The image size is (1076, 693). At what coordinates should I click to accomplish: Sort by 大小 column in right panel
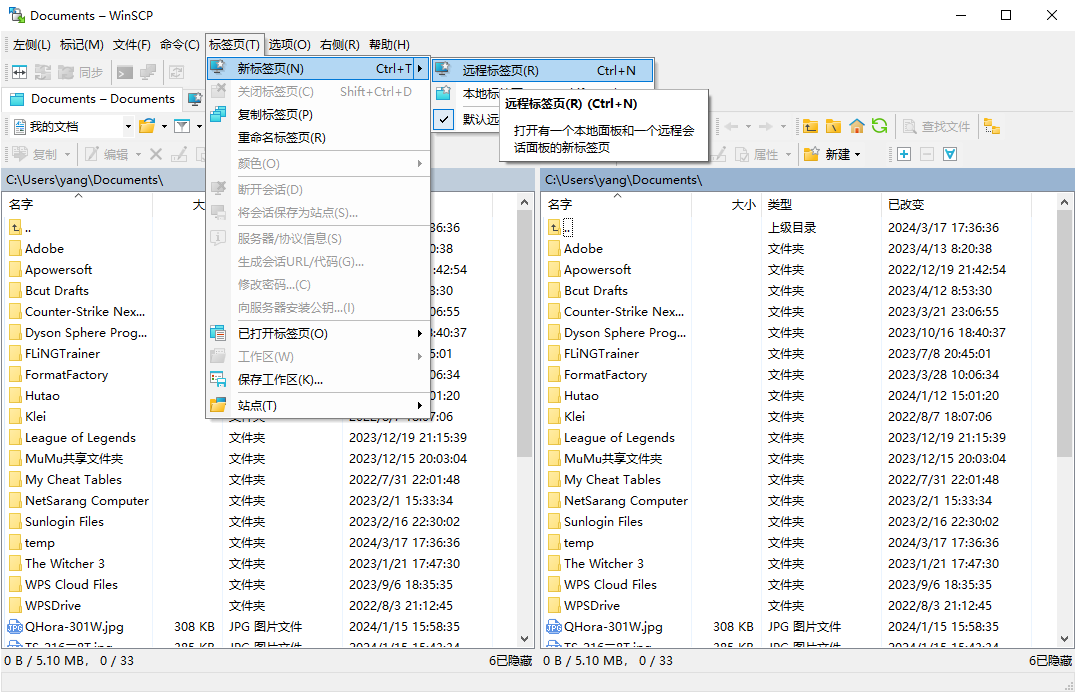point(727,204)
